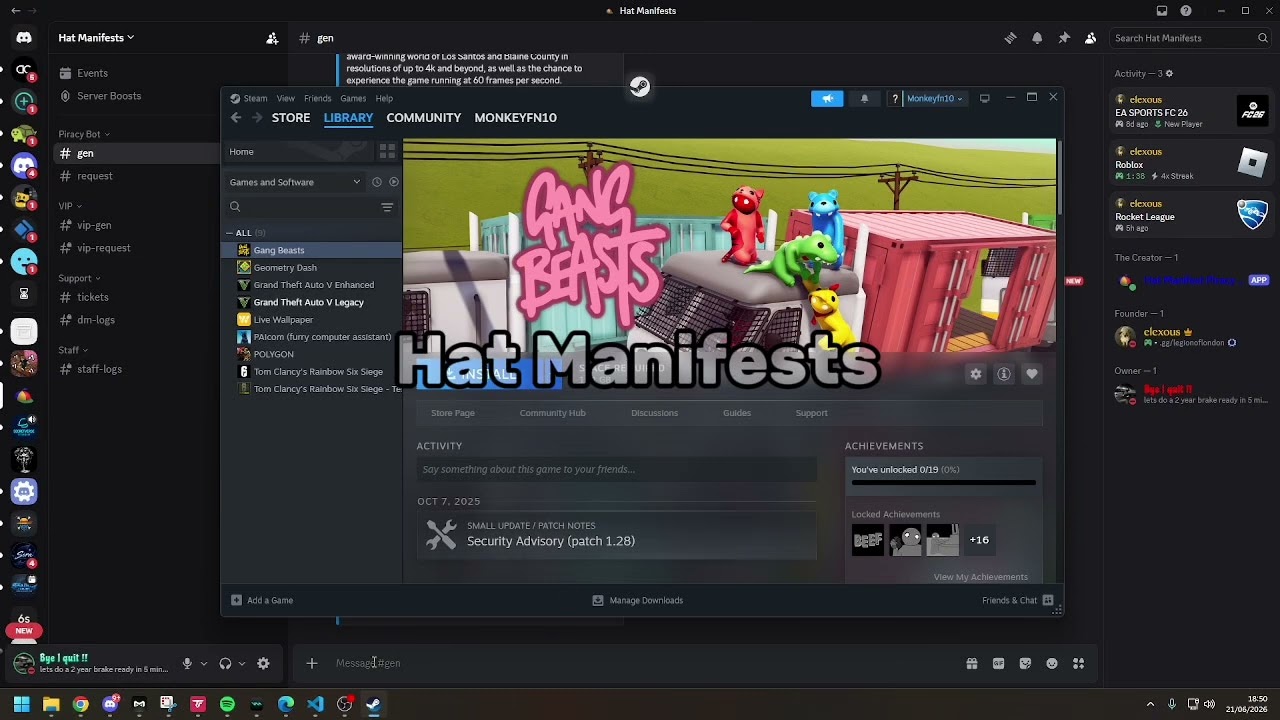The width and height of the screenshot is (1280, 720).
Task: Switch Steam library to grid view icon
Action: (387, 151)
